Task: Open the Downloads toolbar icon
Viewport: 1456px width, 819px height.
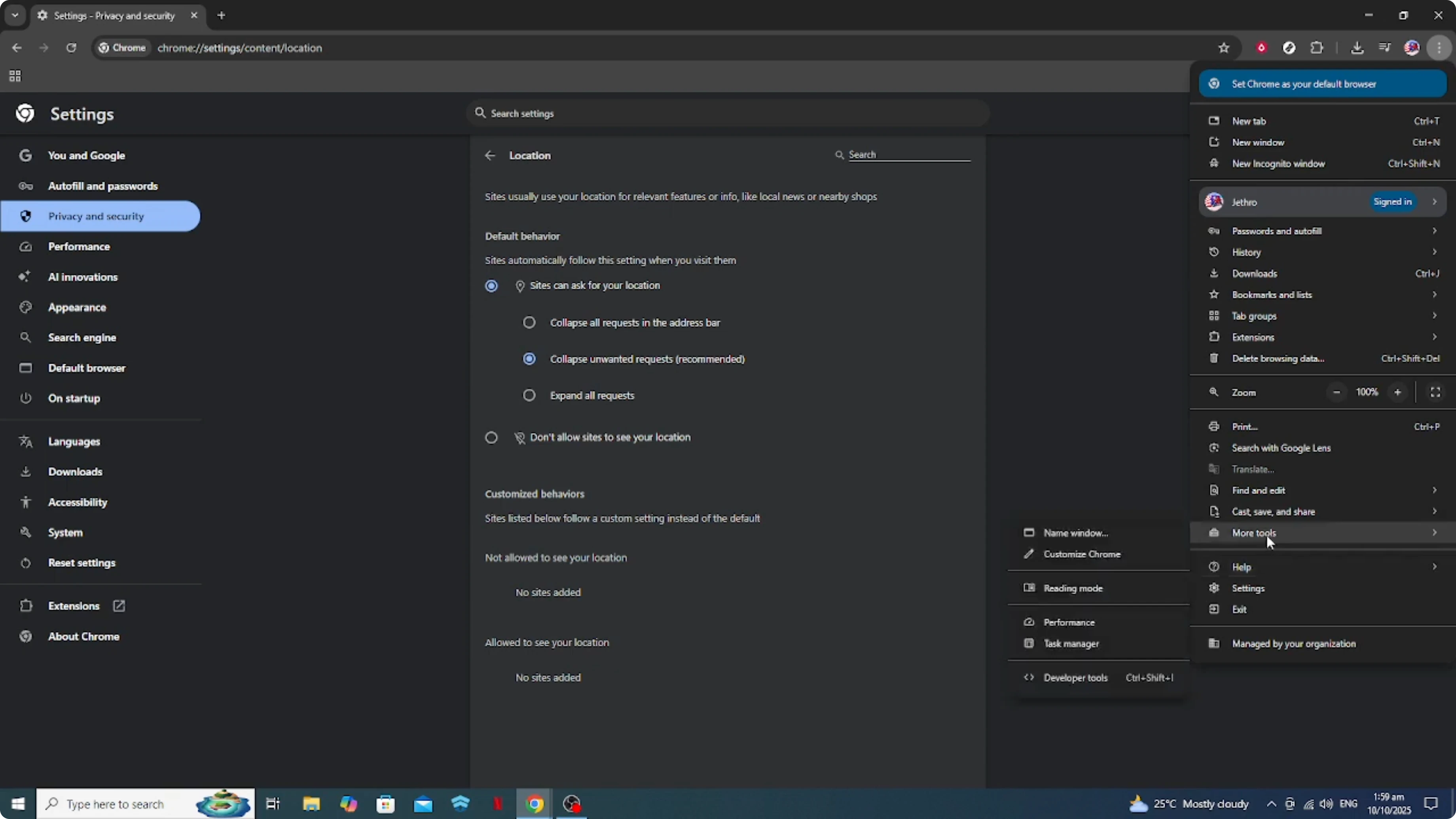Action: (x=1357, y=47)
